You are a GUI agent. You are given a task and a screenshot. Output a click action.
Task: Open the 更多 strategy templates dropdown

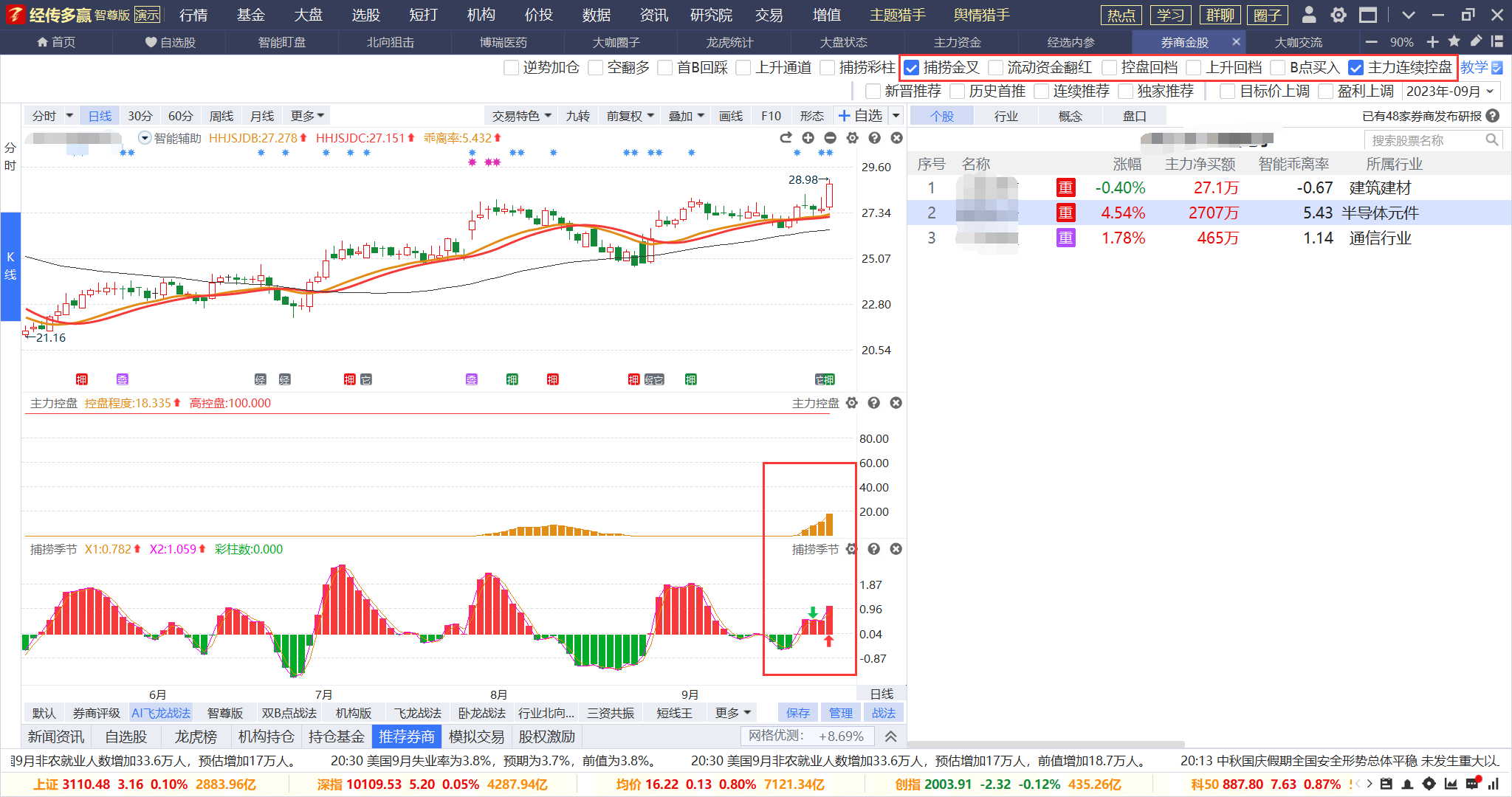[732, 713]
